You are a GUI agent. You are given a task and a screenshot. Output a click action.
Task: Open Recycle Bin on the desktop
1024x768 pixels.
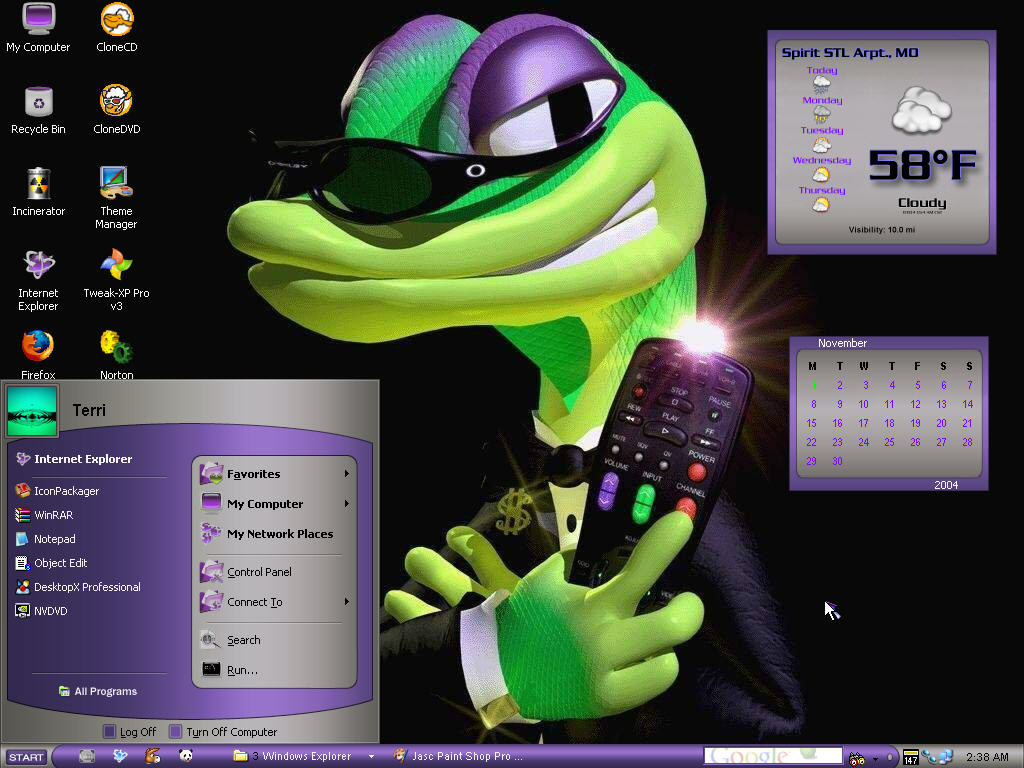coord(39,109)
